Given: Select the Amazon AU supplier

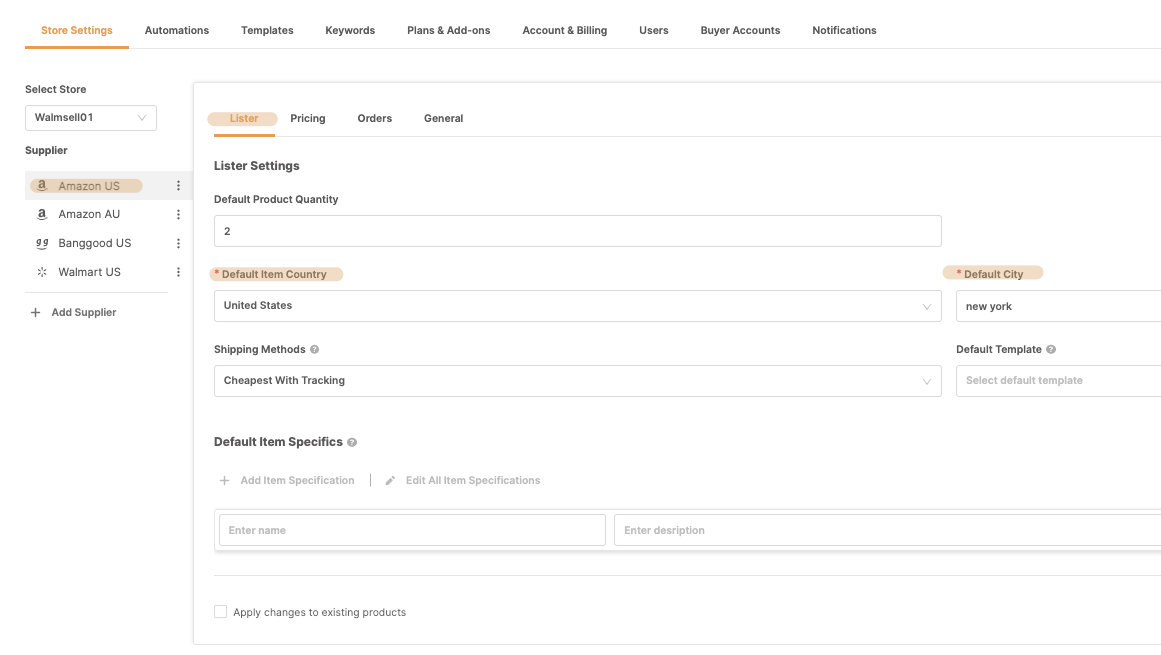Looking at the screenshot, I should tap(89, 215).
